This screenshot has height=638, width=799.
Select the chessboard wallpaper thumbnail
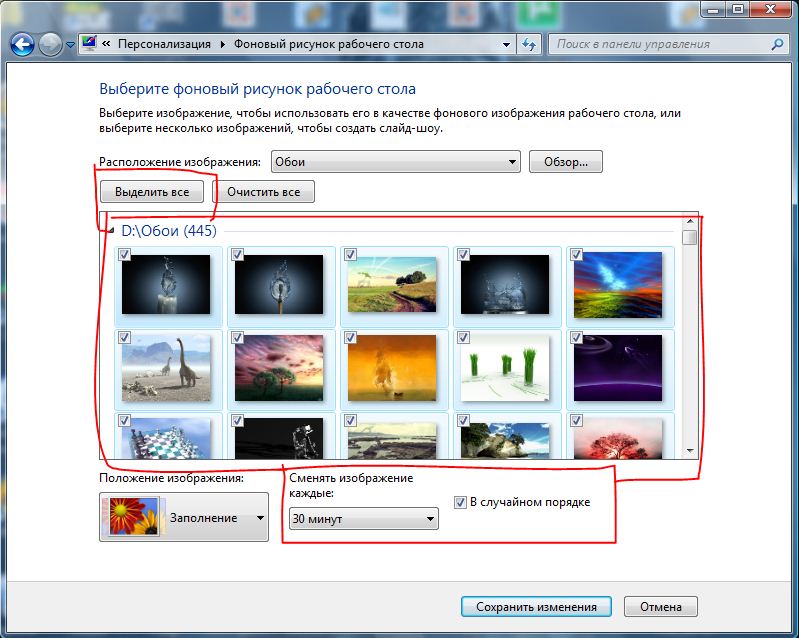point(166,439)
